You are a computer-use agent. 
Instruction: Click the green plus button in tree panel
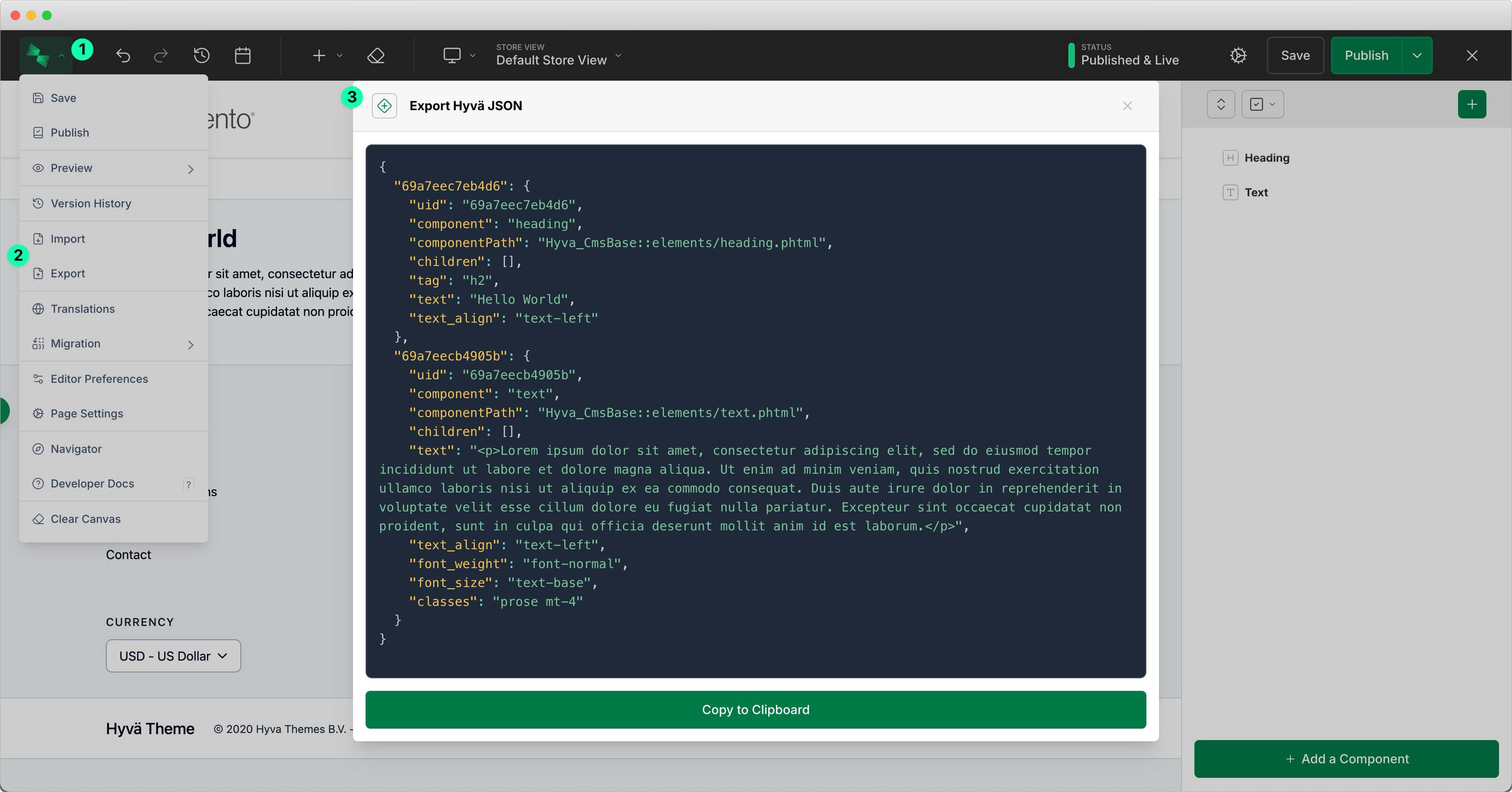click(x=1471, y=104)
